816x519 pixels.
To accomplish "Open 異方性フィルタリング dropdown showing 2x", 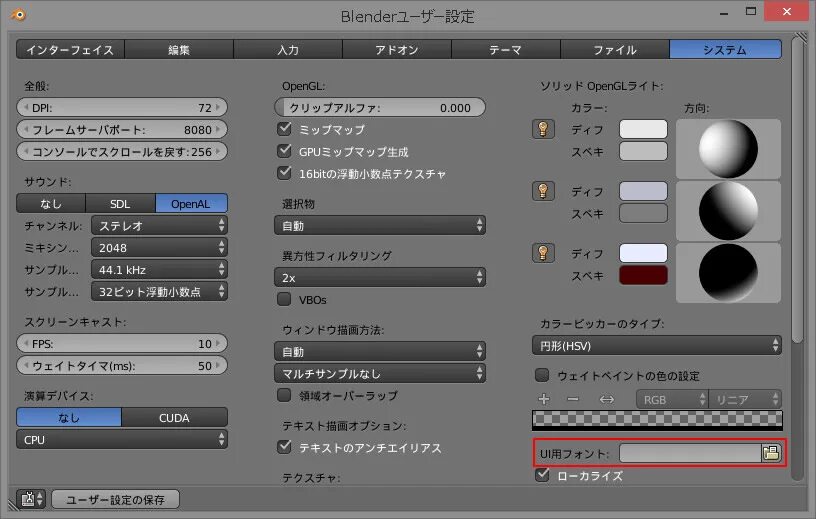I will 380,277.
